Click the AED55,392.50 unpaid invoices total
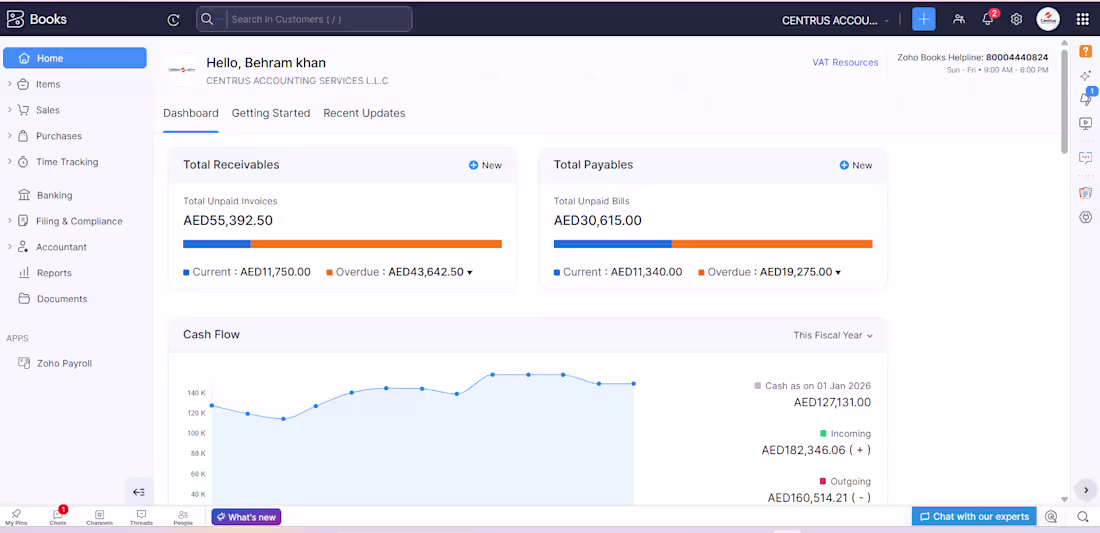This screenshot has height=533, width=1100. click(x=228, y=221)
